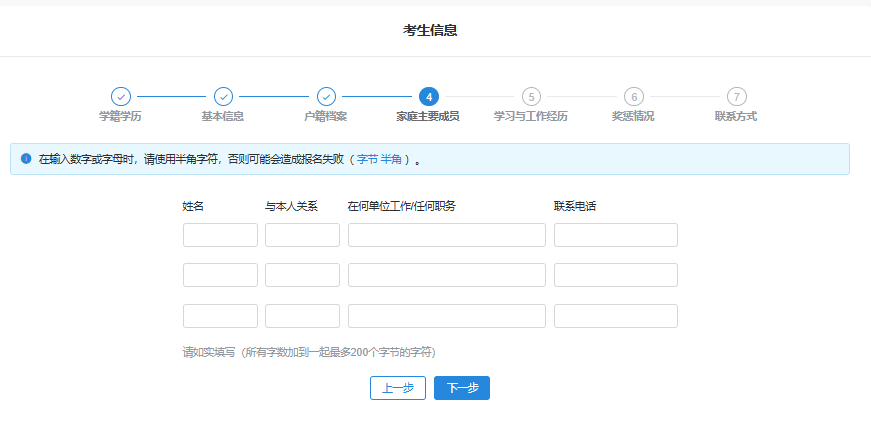Click the 与本人关系 column header
Screen dimensions: 871x424
tap(291, 207)
